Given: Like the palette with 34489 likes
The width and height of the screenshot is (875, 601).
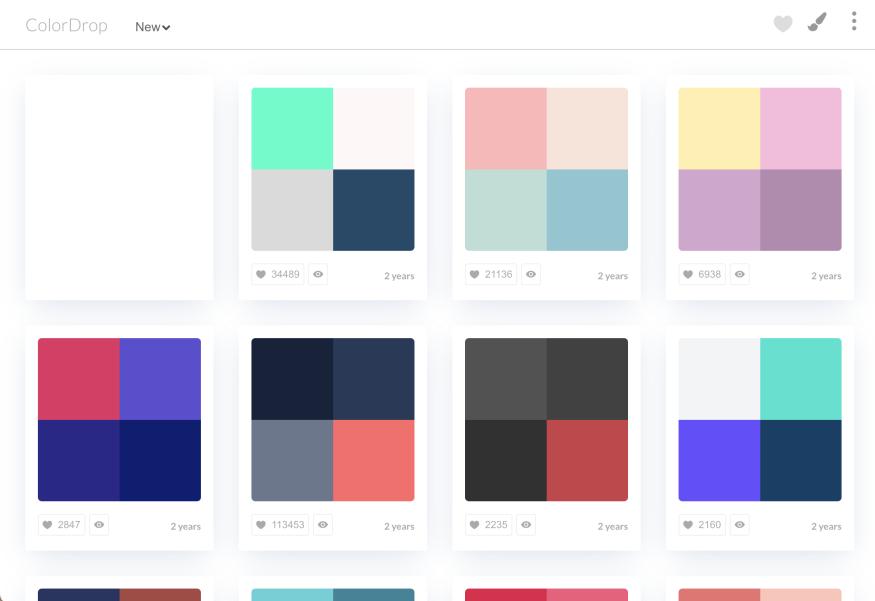Looking at the screenshot, I should click(278, 274).
